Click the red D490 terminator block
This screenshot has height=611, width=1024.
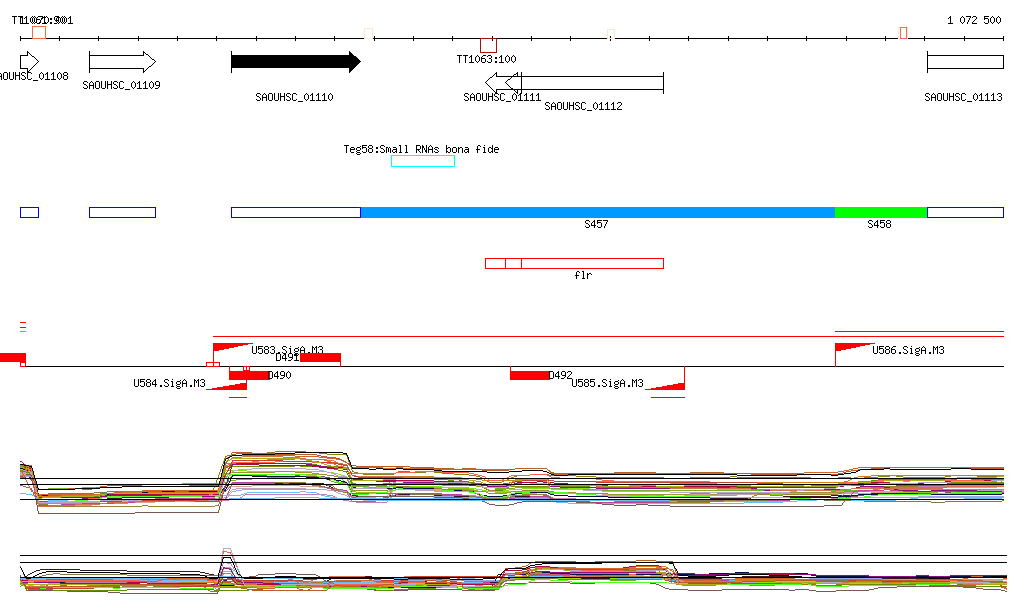(249, 375)
